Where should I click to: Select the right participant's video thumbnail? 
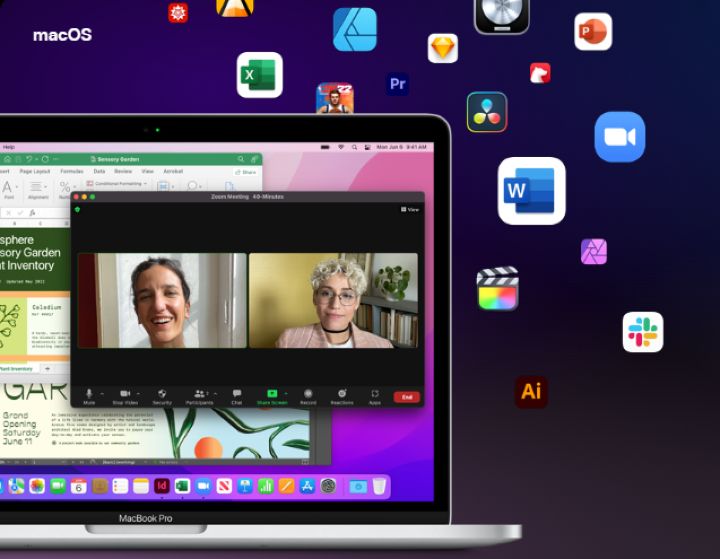tap(333, 300)
